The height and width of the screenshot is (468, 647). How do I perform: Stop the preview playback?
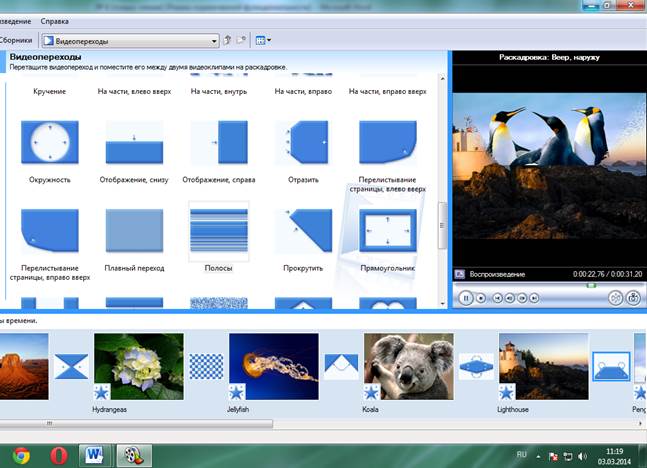[x=481, y=298]
